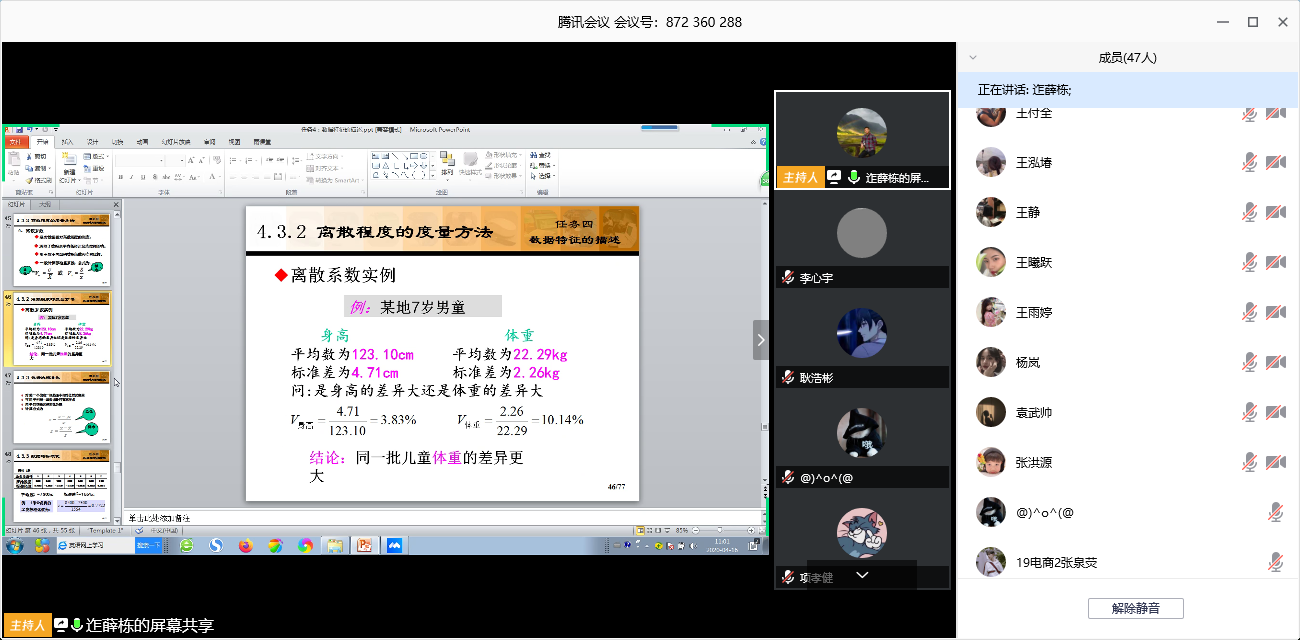Viewport: 1300px width, 640px height.
Task: Click the 正在讲话 speaker status bar
Action: coord(1127,90)
